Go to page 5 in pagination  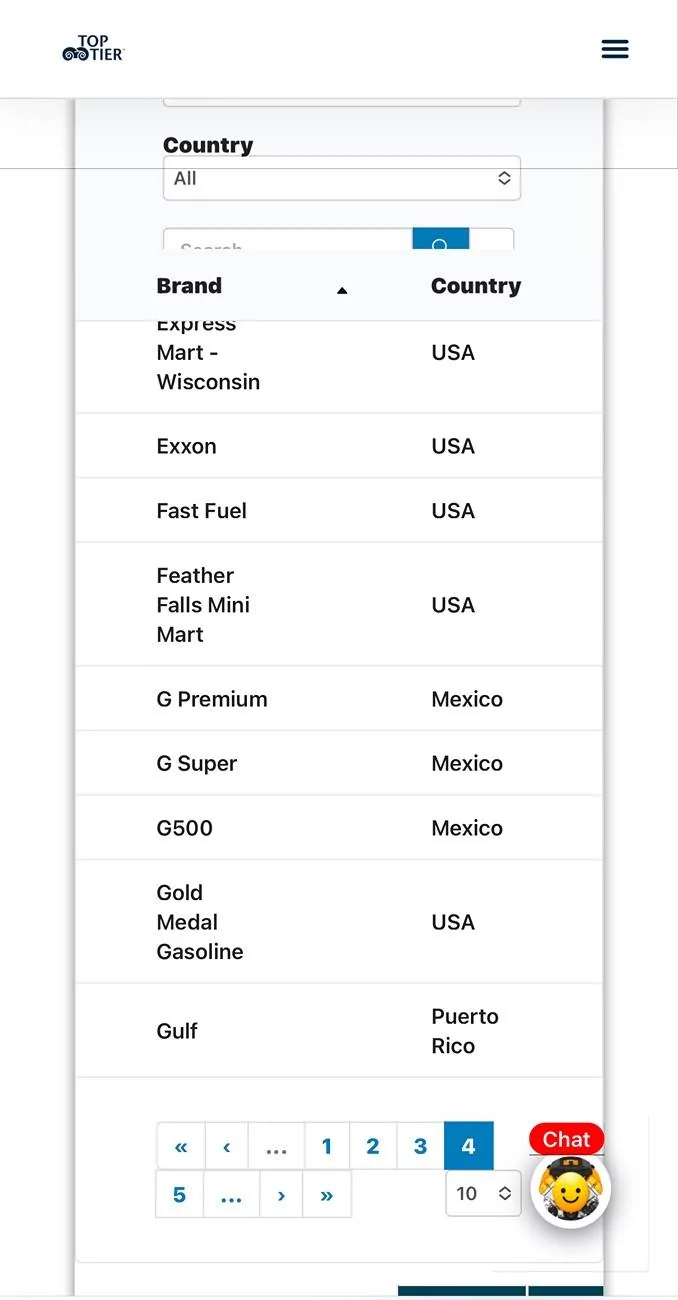[x=179, y=1194]
